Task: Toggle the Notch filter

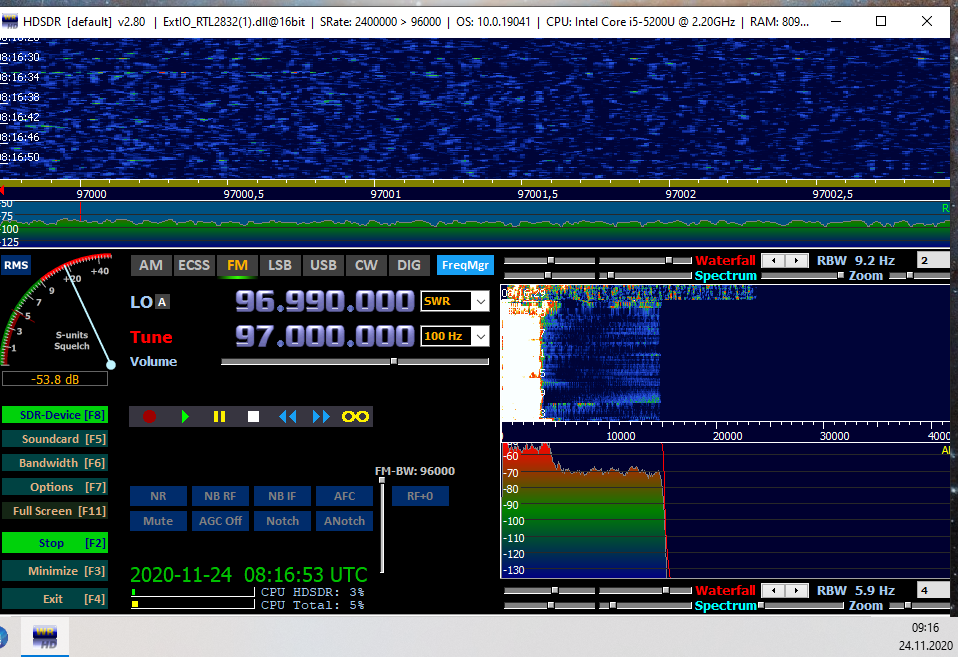Action: pos(282,521)
